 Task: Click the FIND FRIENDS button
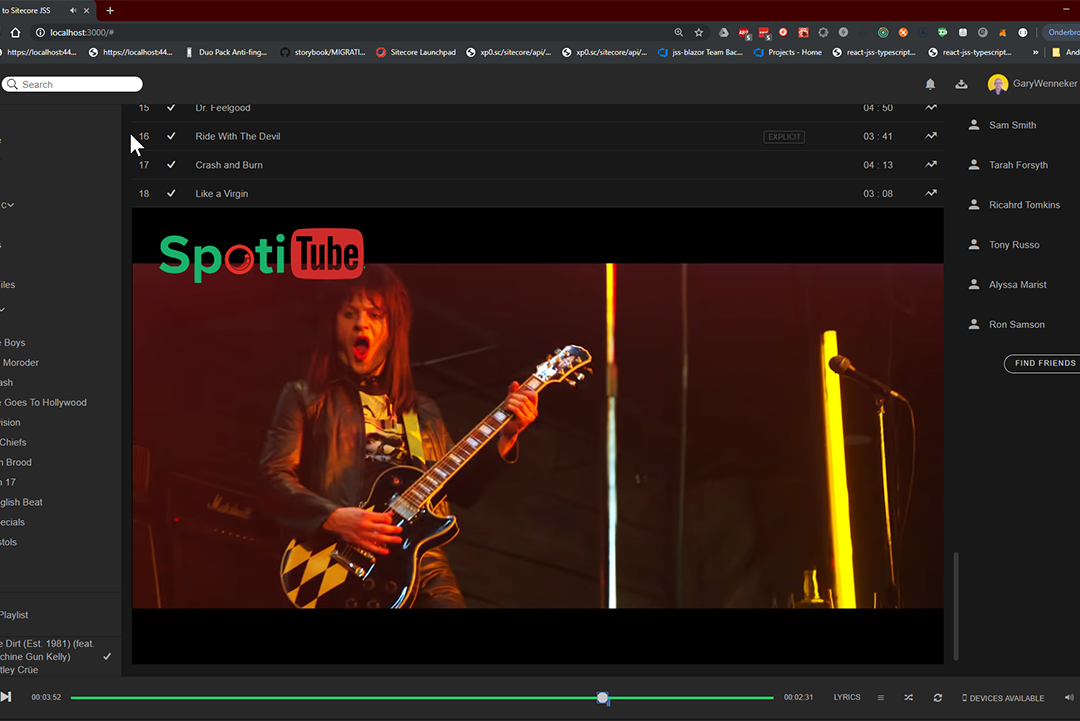coord(1044,363)
